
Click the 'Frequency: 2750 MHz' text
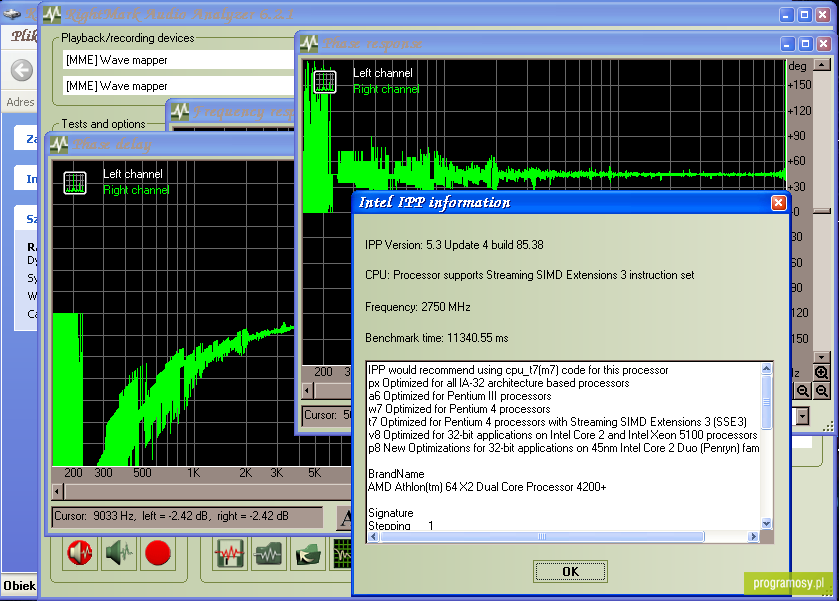click(x=417, y=307)
